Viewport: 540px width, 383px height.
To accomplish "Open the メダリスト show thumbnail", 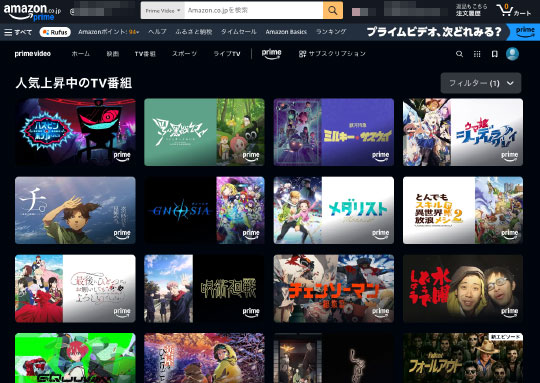I will [x=334, y=210].
